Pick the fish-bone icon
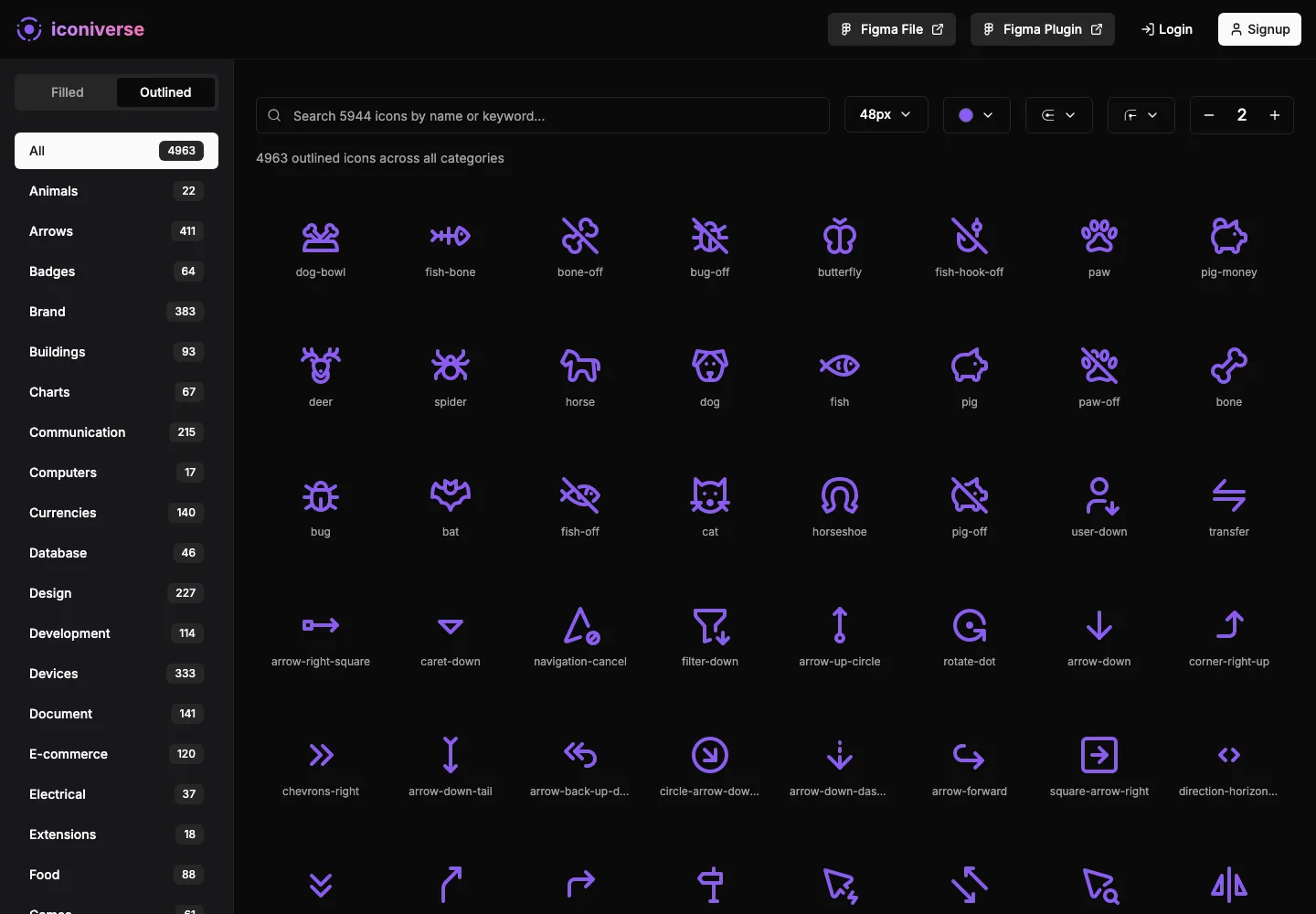This screenshot has width=1316, height=914. tap(451, 237)
